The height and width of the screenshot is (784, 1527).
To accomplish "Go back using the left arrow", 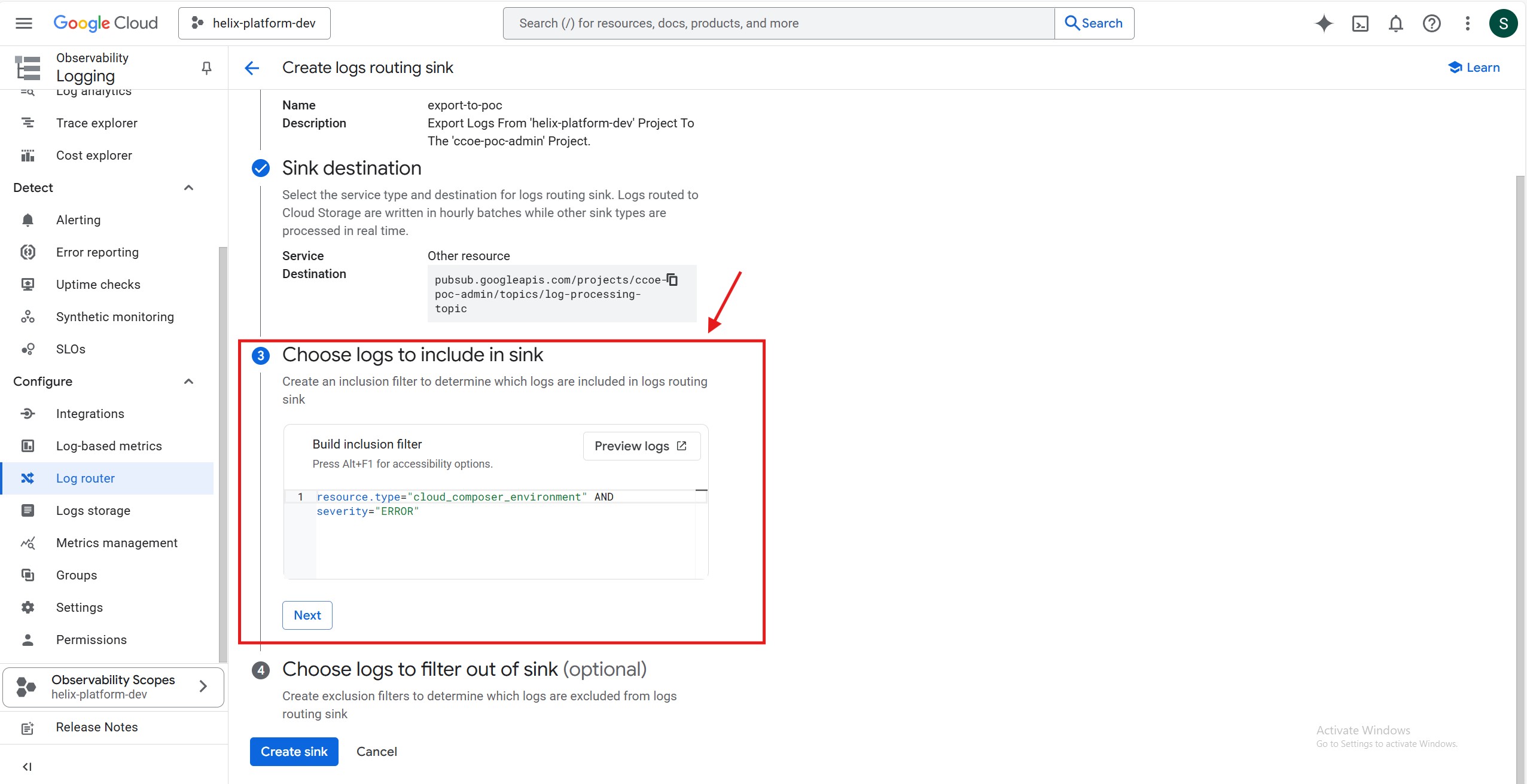I will (252, 68).
